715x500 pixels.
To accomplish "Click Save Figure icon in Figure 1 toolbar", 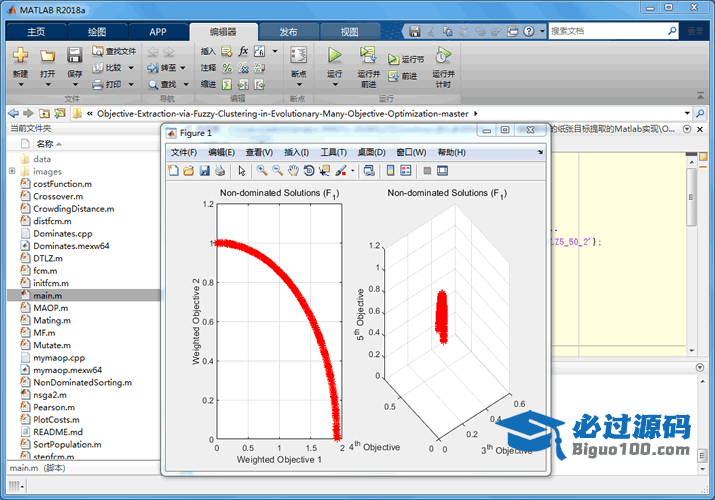I will pos(205,171).
